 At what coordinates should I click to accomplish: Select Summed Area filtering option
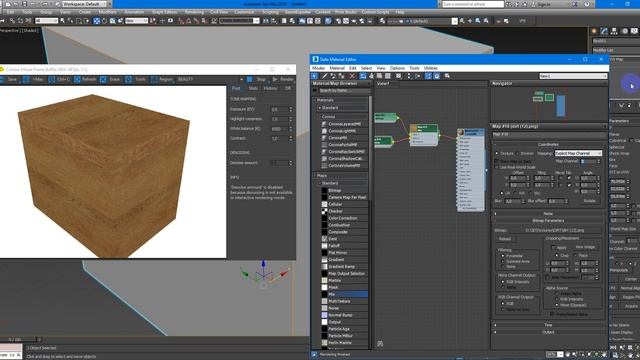[x=503, y=261]
